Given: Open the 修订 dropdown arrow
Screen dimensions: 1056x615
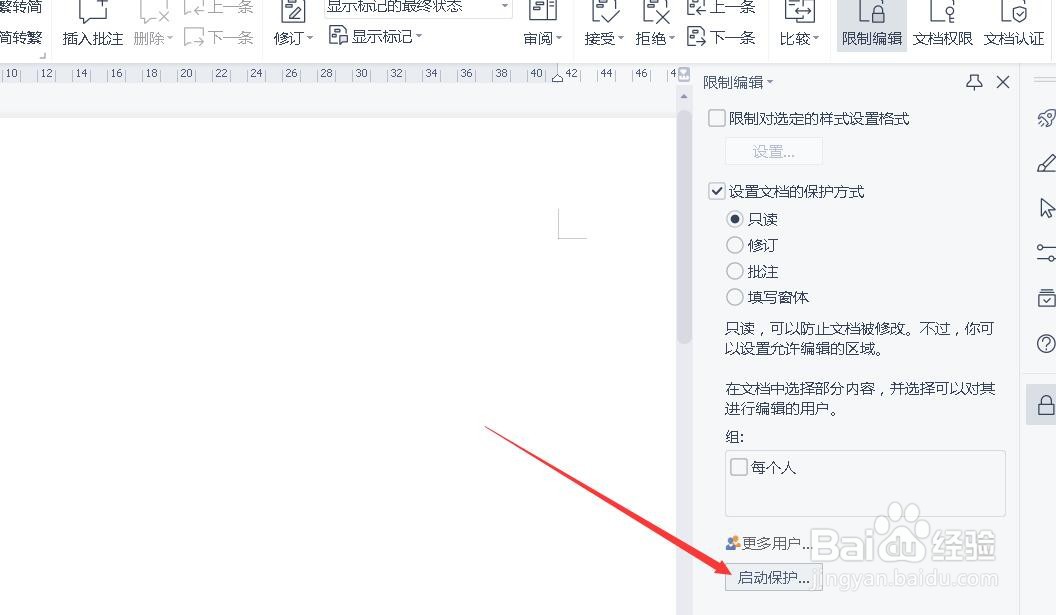Looking at the screenshot, I should click(310, 38).
